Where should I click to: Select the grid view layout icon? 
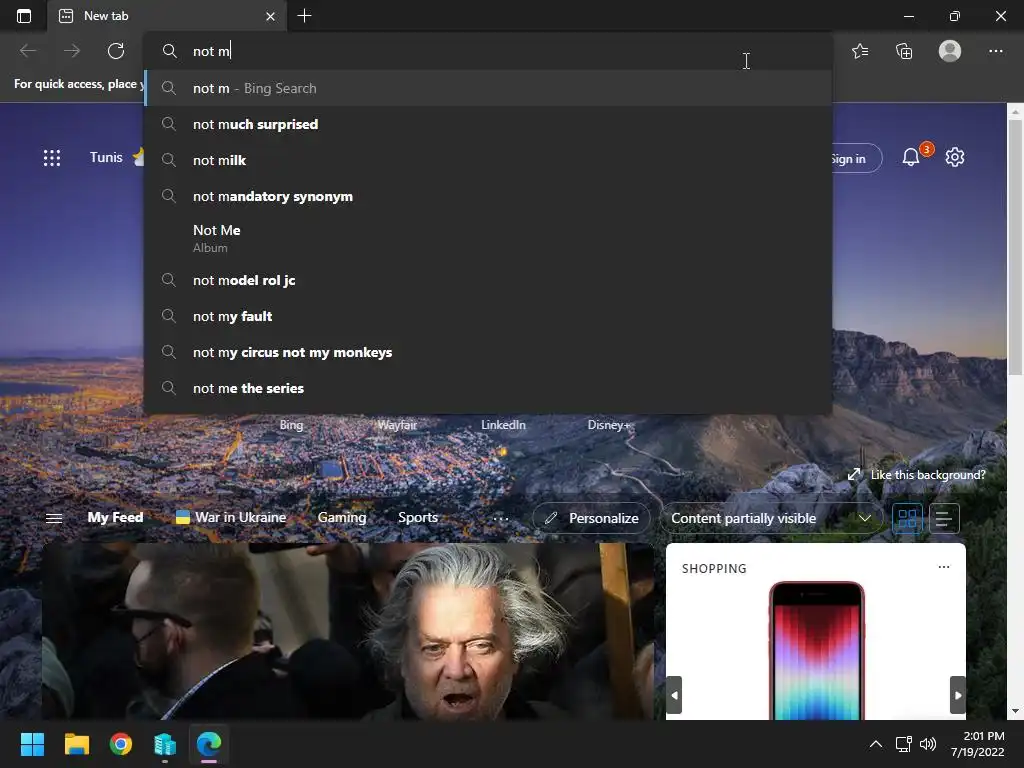pyautogui.click(x=907, y=519)
